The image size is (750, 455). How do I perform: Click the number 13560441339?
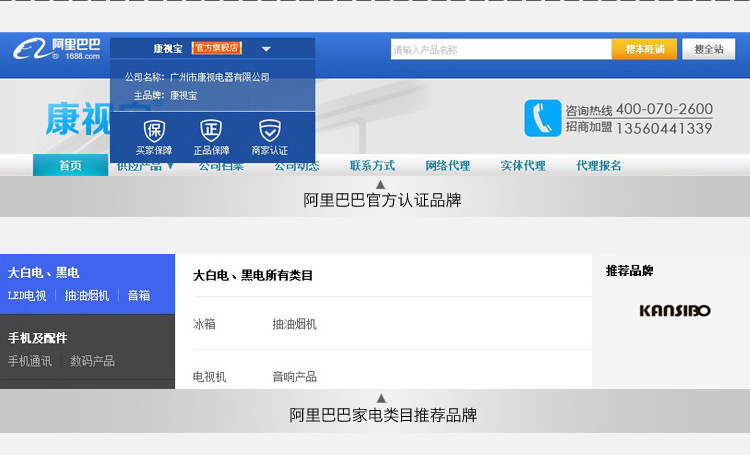click(x=664, y=128)
